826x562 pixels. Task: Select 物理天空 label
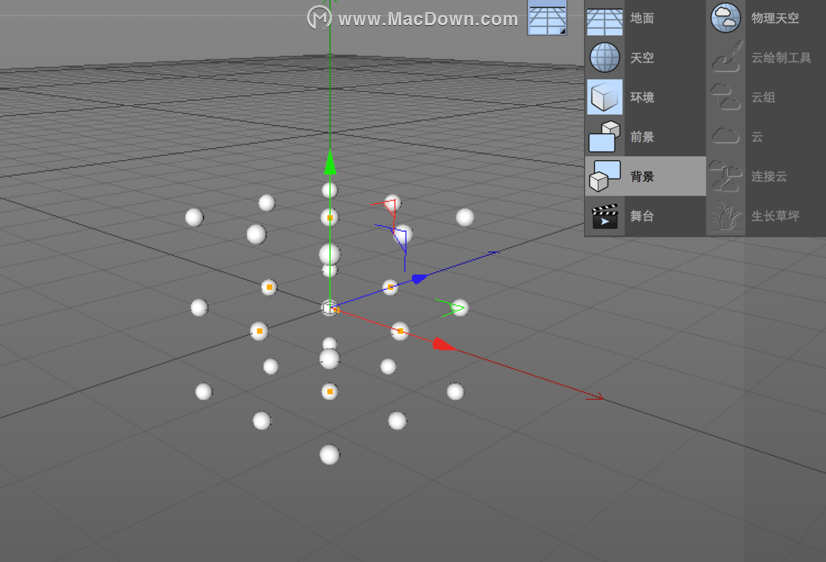pos(775,18)
